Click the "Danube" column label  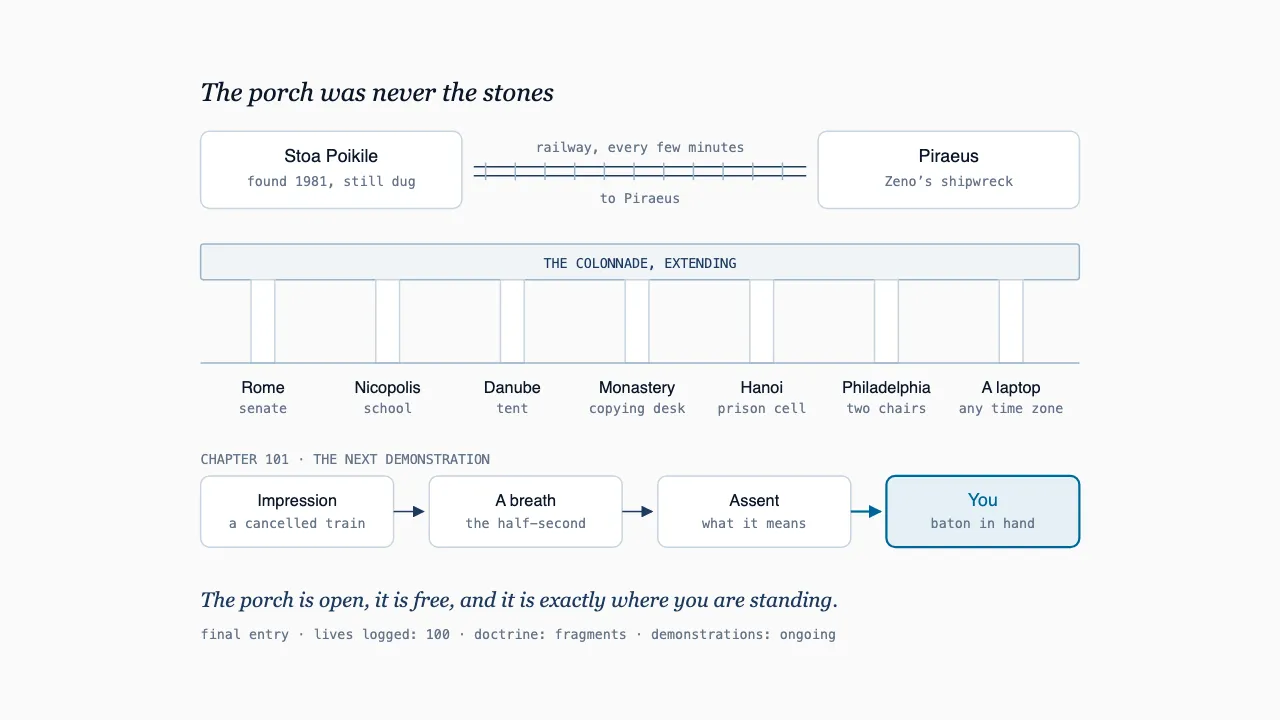click(x=512, y=387)
